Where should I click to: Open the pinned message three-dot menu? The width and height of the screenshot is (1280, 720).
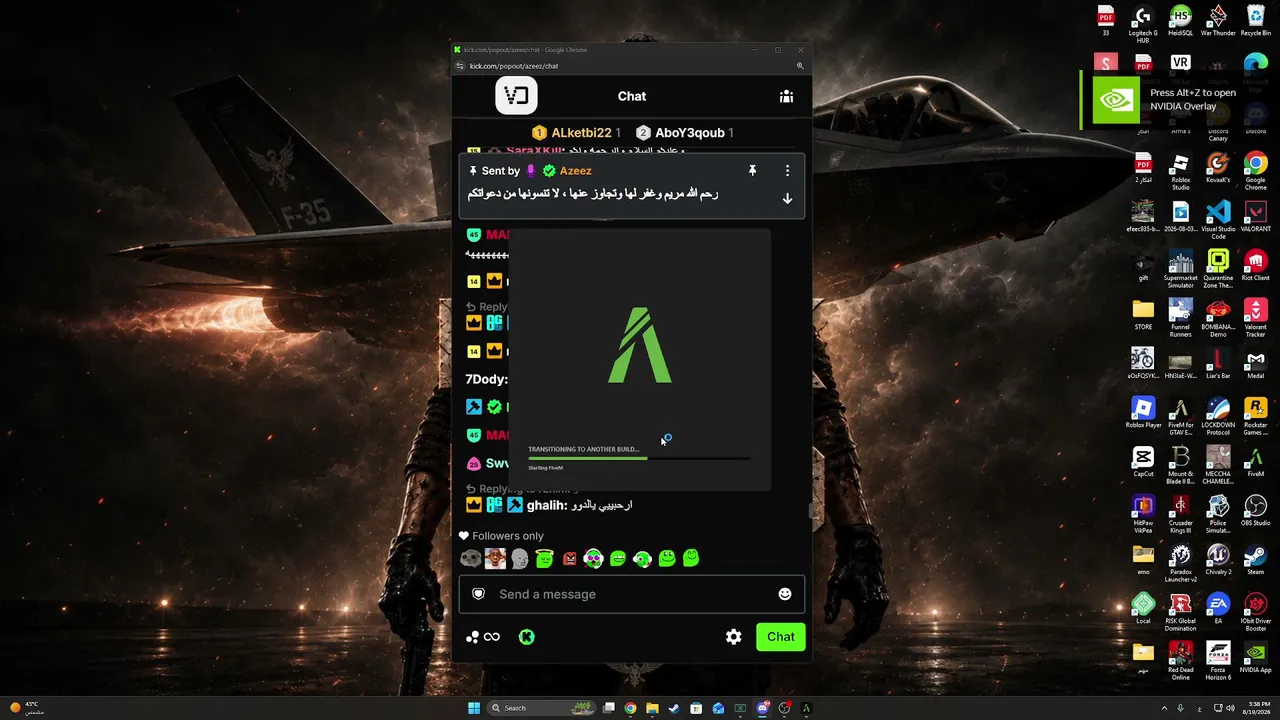pyautogui.click(x=787, y=171)
